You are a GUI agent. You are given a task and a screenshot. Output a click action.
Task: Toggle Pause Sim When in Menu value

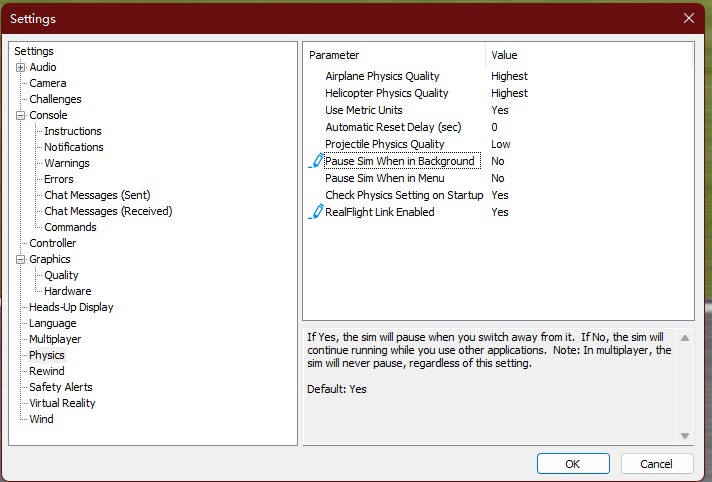[x=498, y=178]
